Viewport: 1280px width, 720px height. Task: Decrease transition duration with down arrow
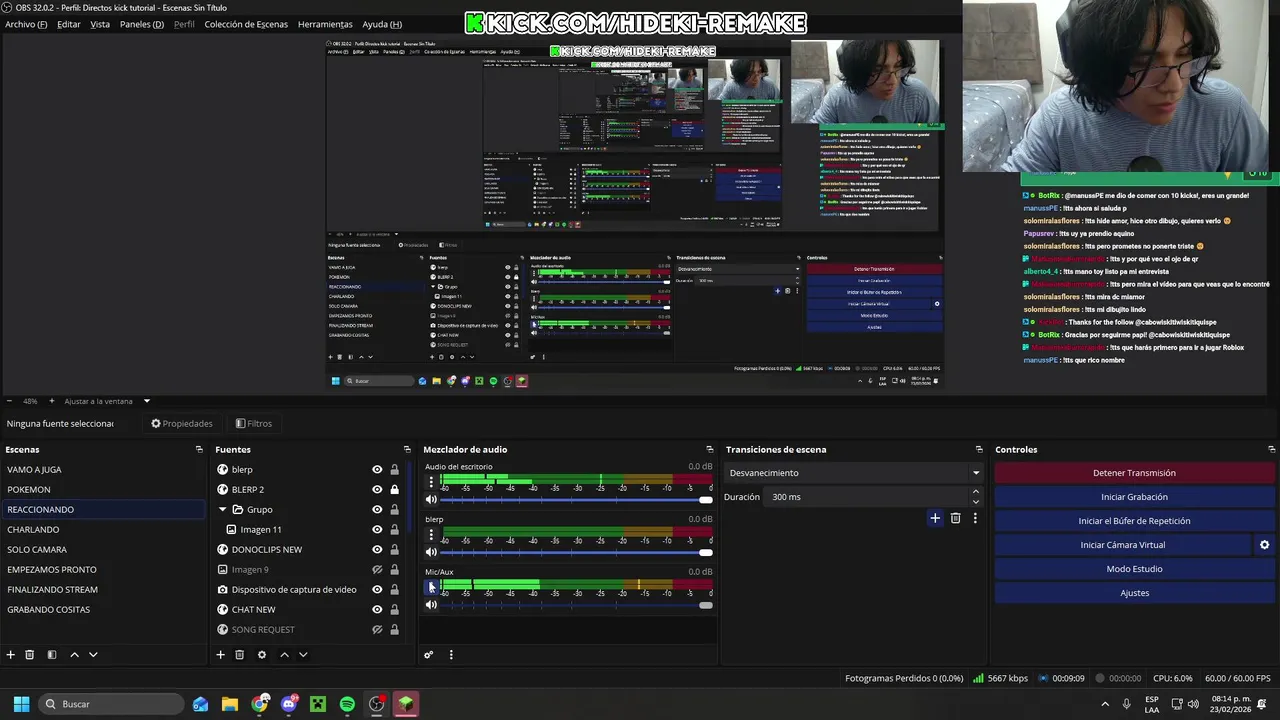(x=976, y=502)
